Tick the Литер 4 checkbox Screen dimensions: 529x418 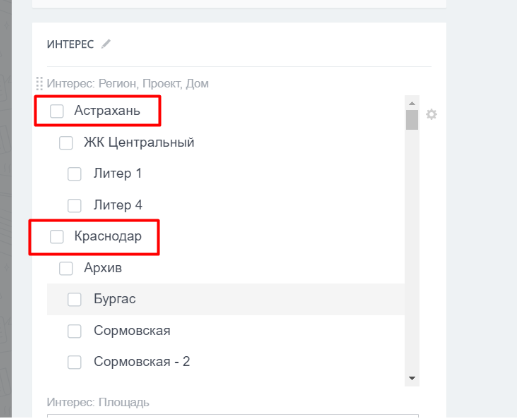pyautogui.click(x=74, y=205)
